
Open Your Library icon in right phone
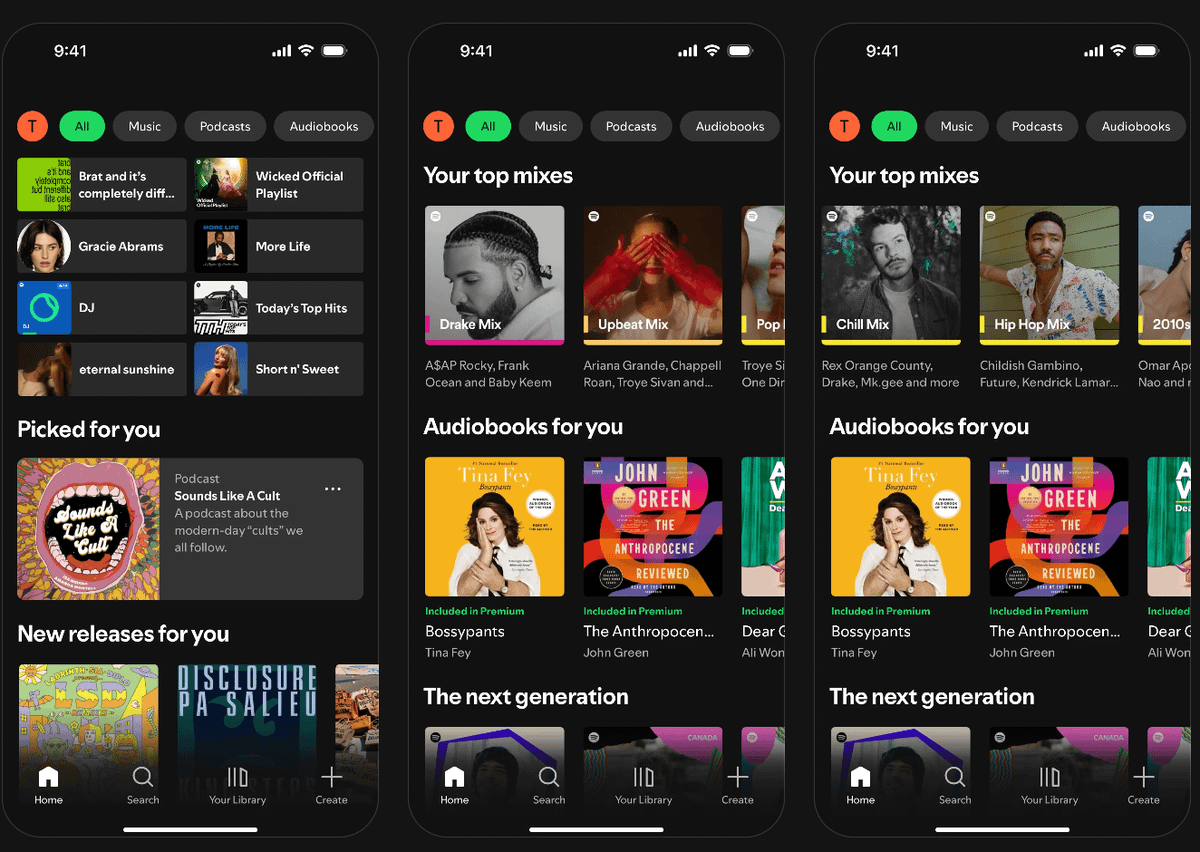pos(1050,777)
